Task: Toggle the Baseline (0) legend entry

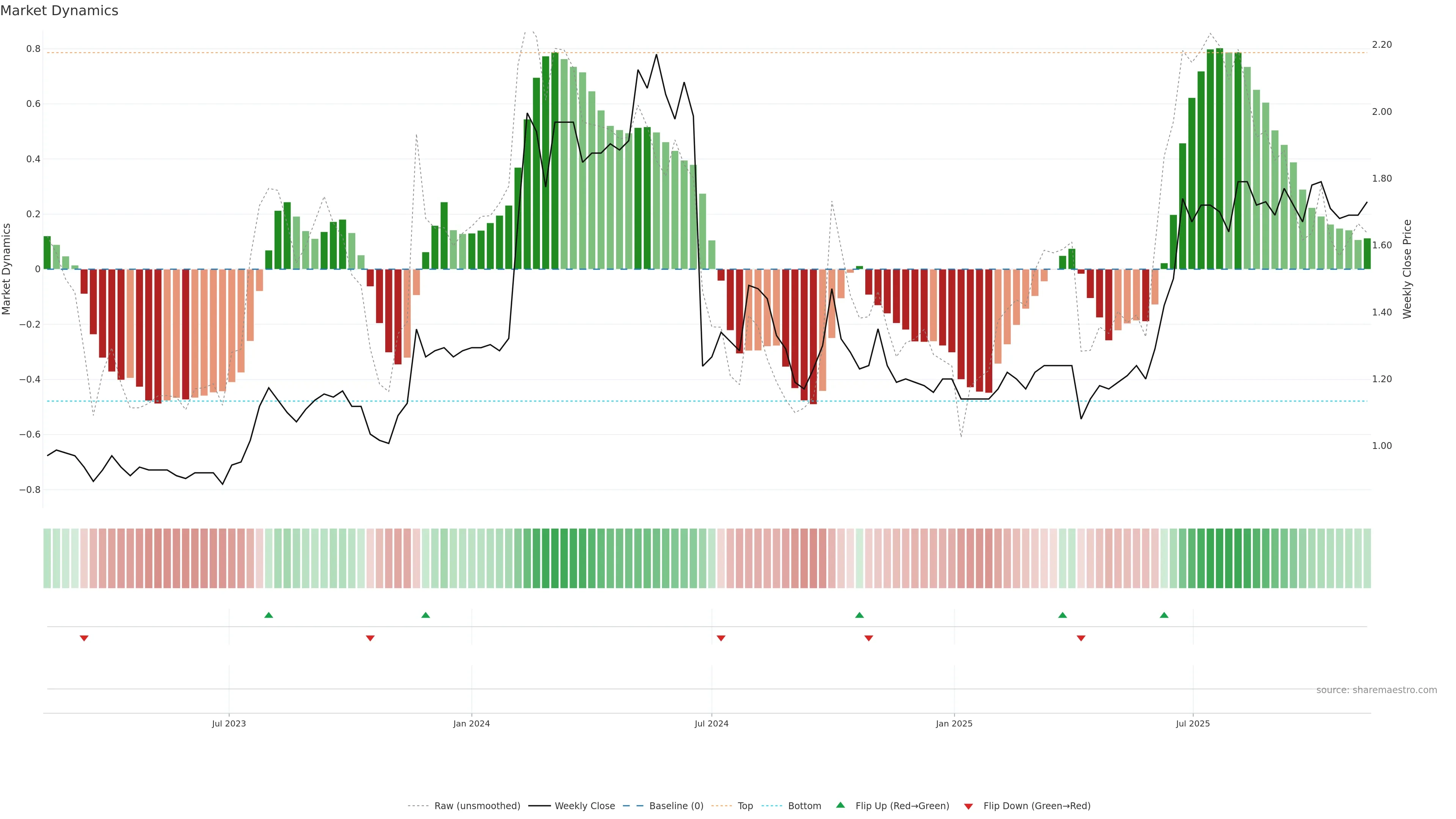Action: tap(676, 806)
